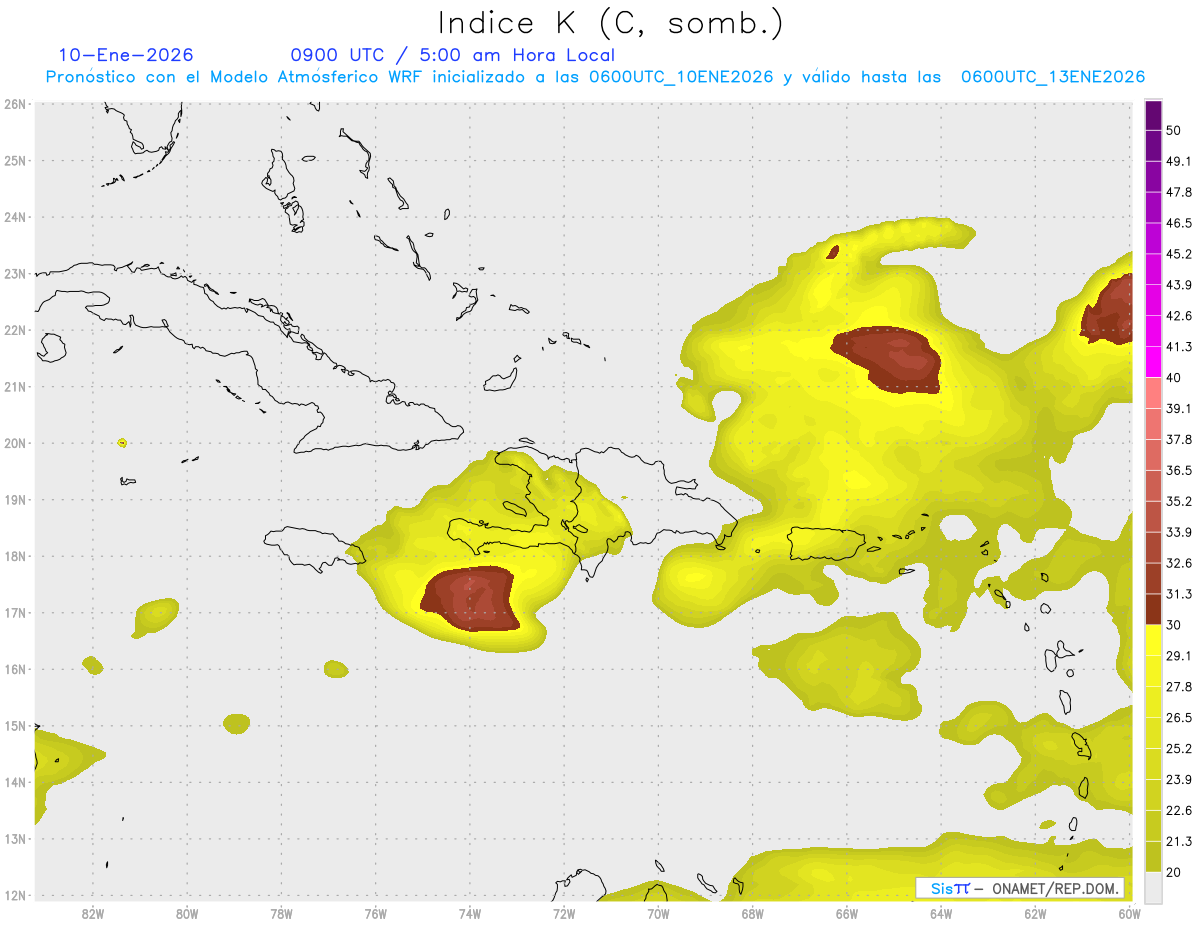
Task: Click the color bar label '22.6'
Action: [1179, 810]
